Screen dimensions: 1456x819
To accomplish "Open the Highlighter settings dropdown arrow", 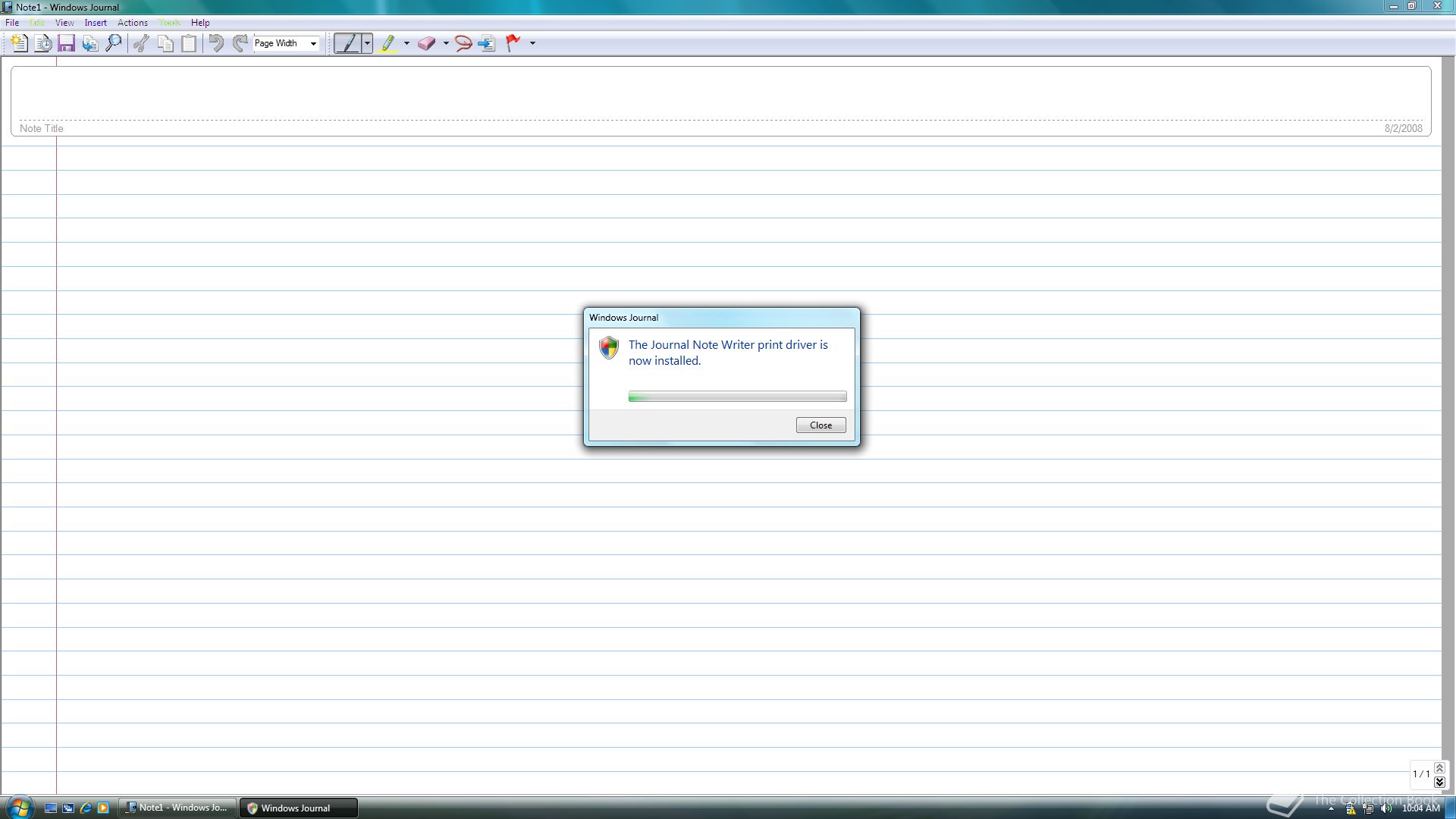I will point(406,43).
